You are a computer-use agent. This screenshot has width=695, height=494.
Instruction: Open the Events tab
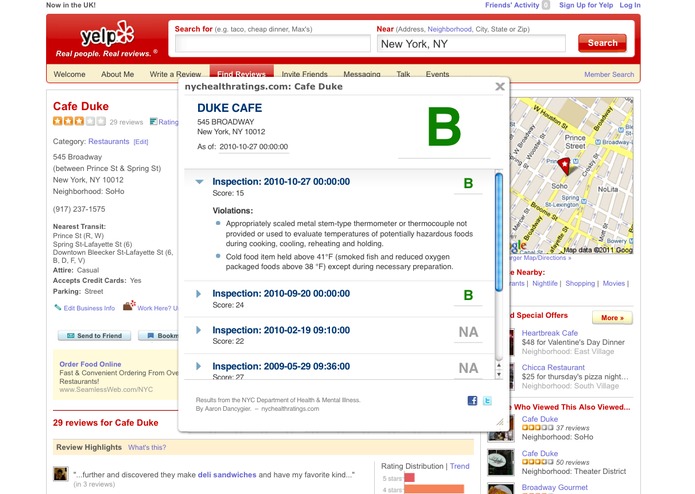[x=437, y=73]
